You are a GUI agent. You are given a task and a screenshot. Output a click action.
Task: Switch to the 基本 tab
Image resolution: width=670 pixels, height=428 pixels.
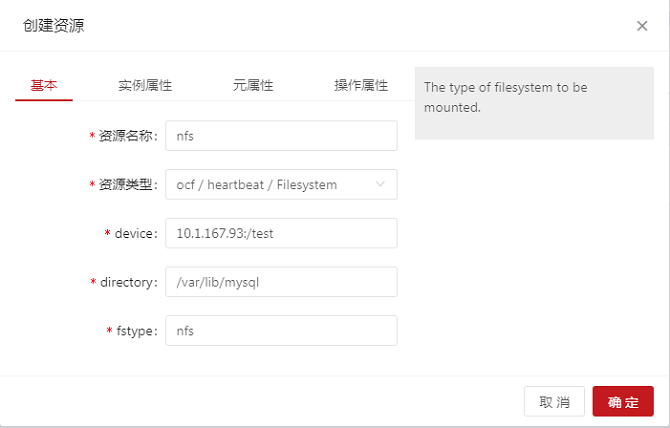44,85
